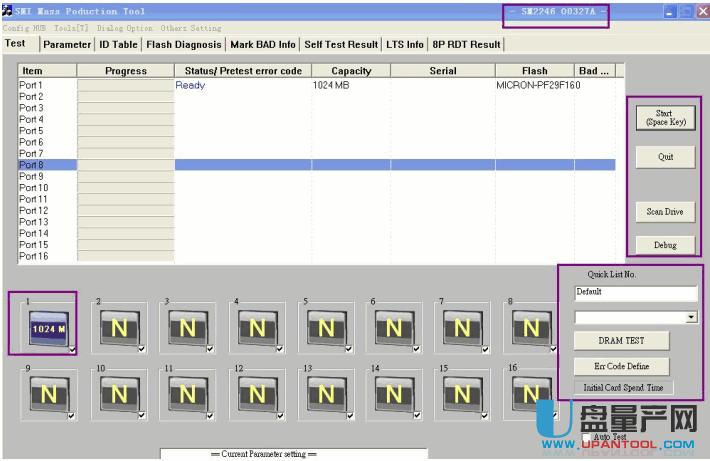Viewport: 710px width, 461px height.
Task: Toggle the checkbox under port 1 icon
Action: point(72,348)
